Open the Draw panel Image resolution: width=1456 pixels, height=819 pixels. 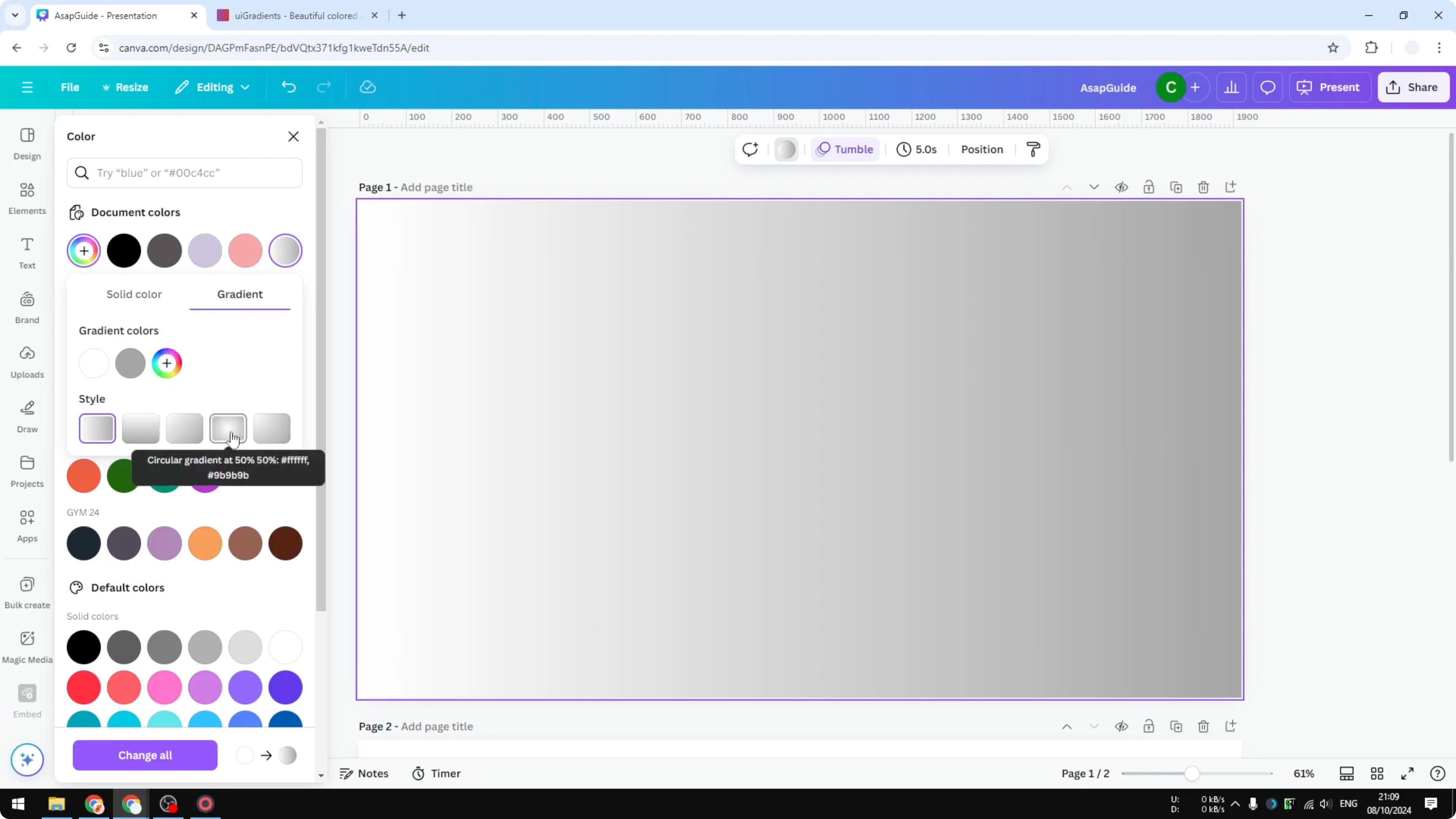pos(27,417)
